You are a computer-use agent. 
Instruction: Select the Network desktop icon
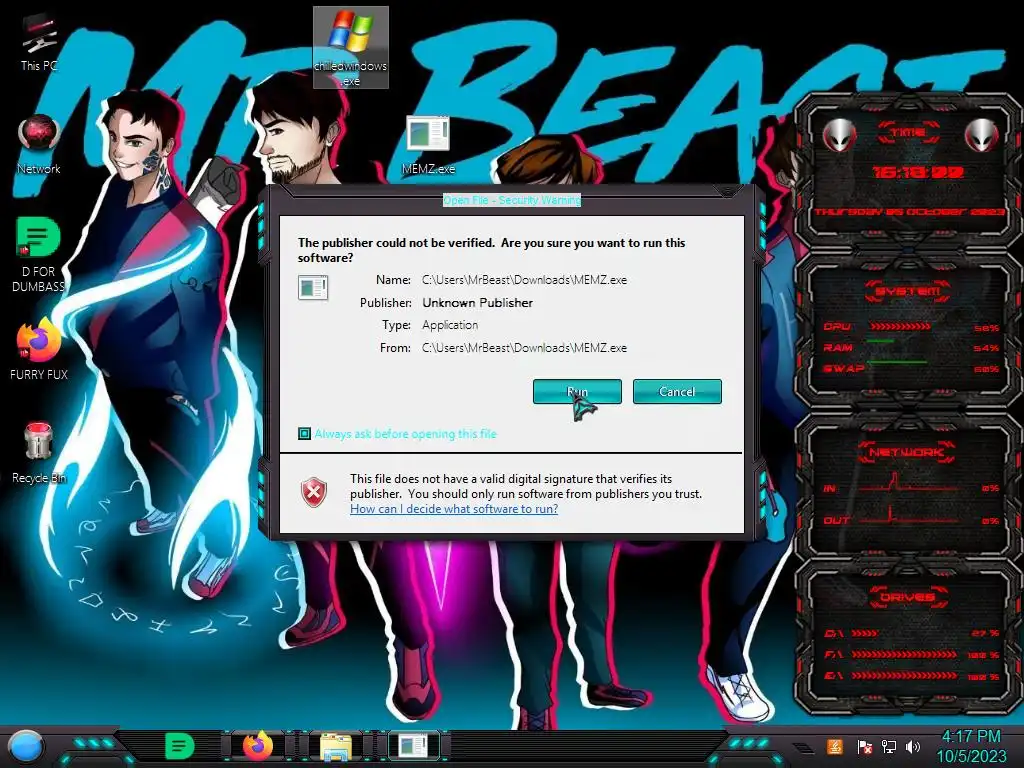coord(39,145)
